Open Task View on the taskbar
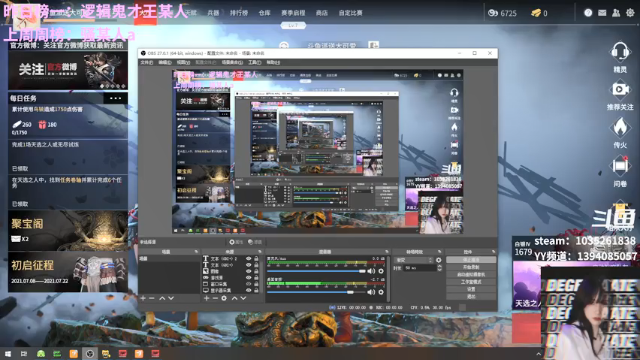 [24, 353]
